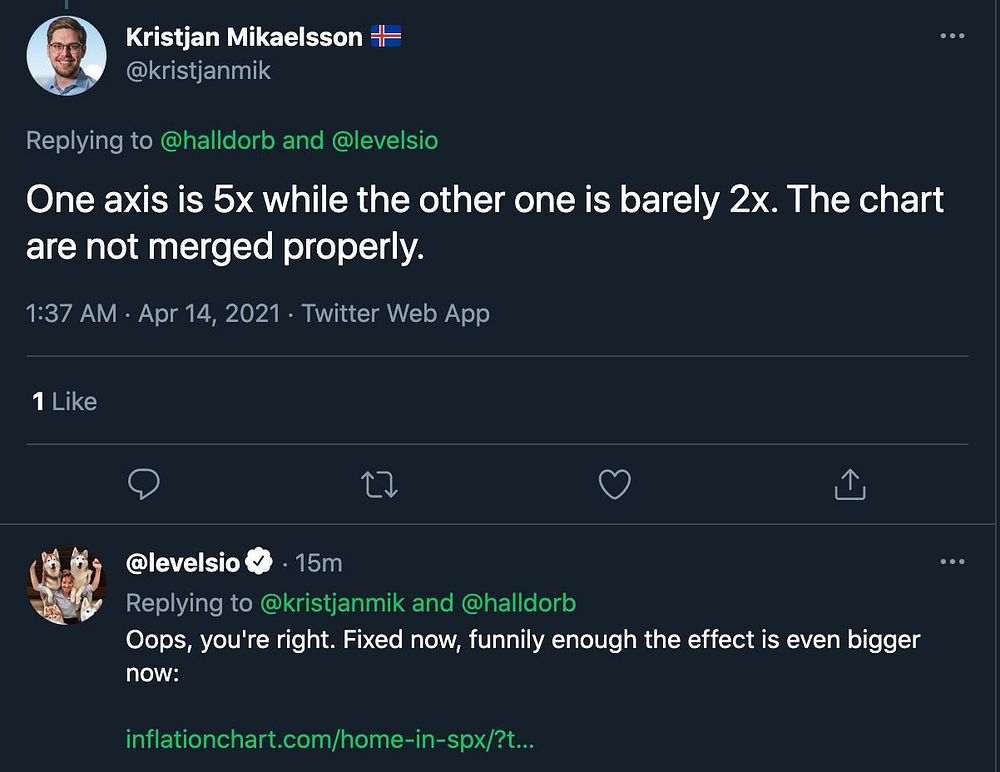Visit the @halldorb profile mention
This screenshot has height=772, width=1000.
tap(217, 141)
